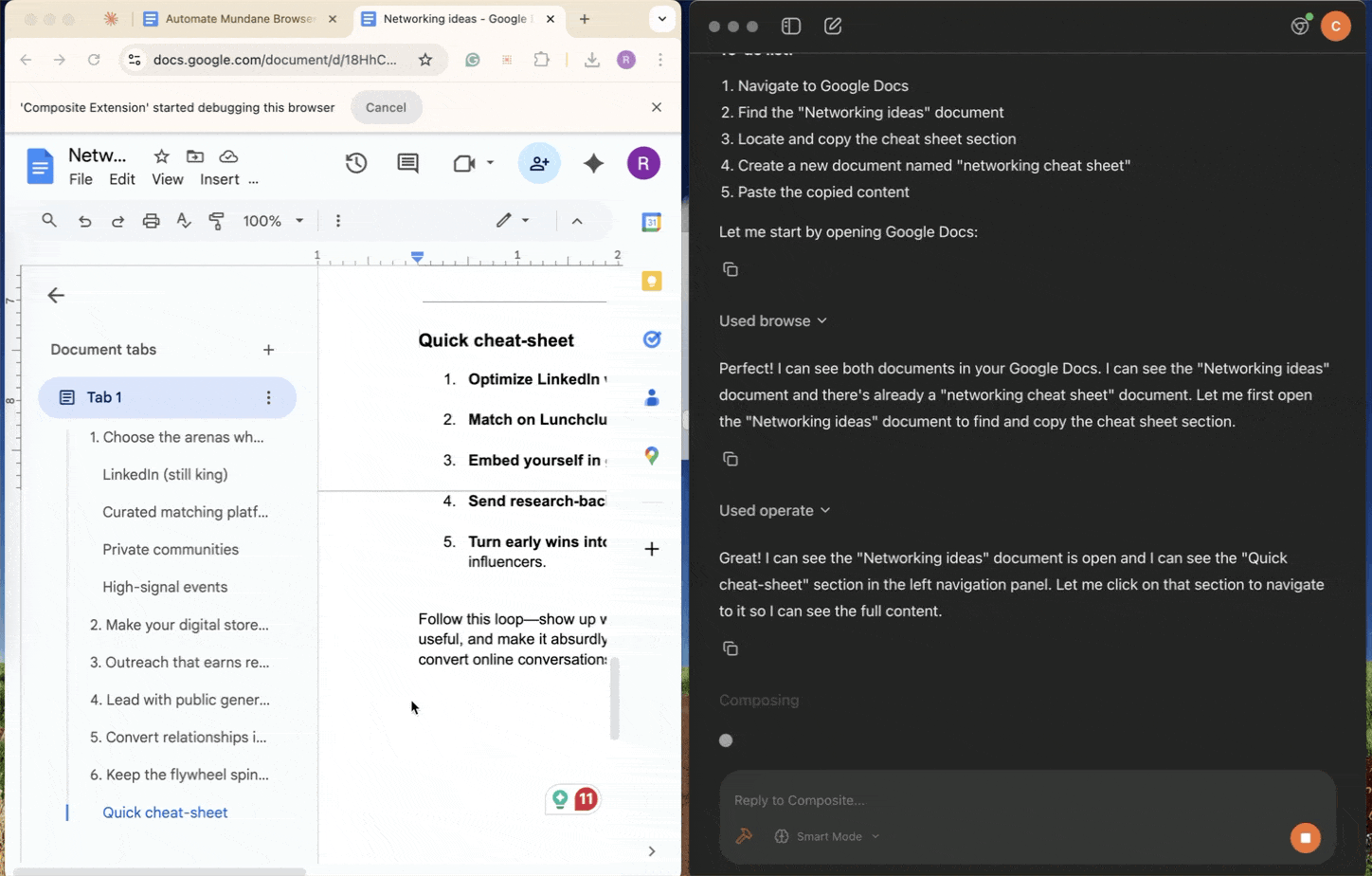Open Google Calendar side panel
Screen dimensions: 1372x876
pos(652,222)
